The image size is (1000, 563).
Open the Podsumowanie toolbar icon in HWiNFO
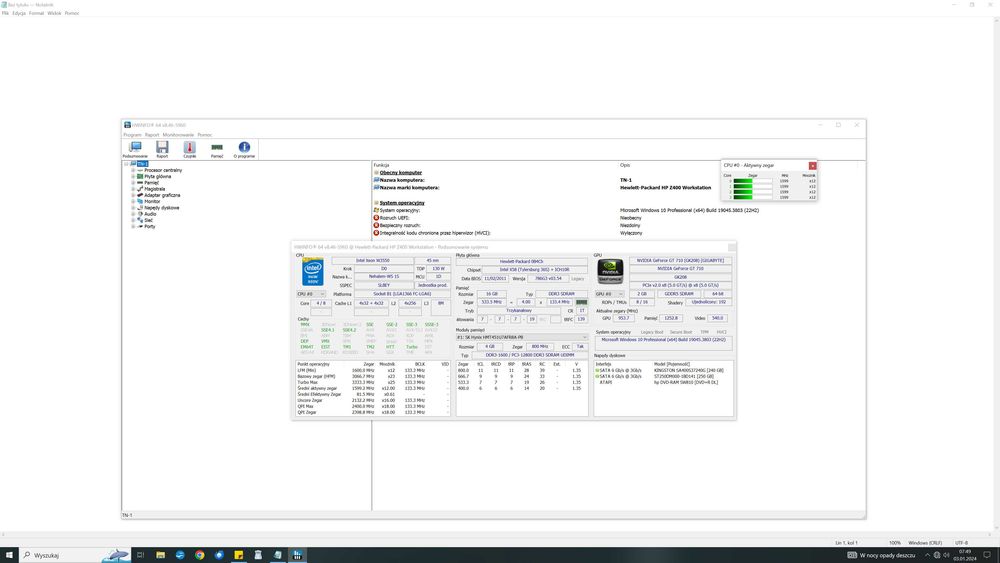(135, 147)
